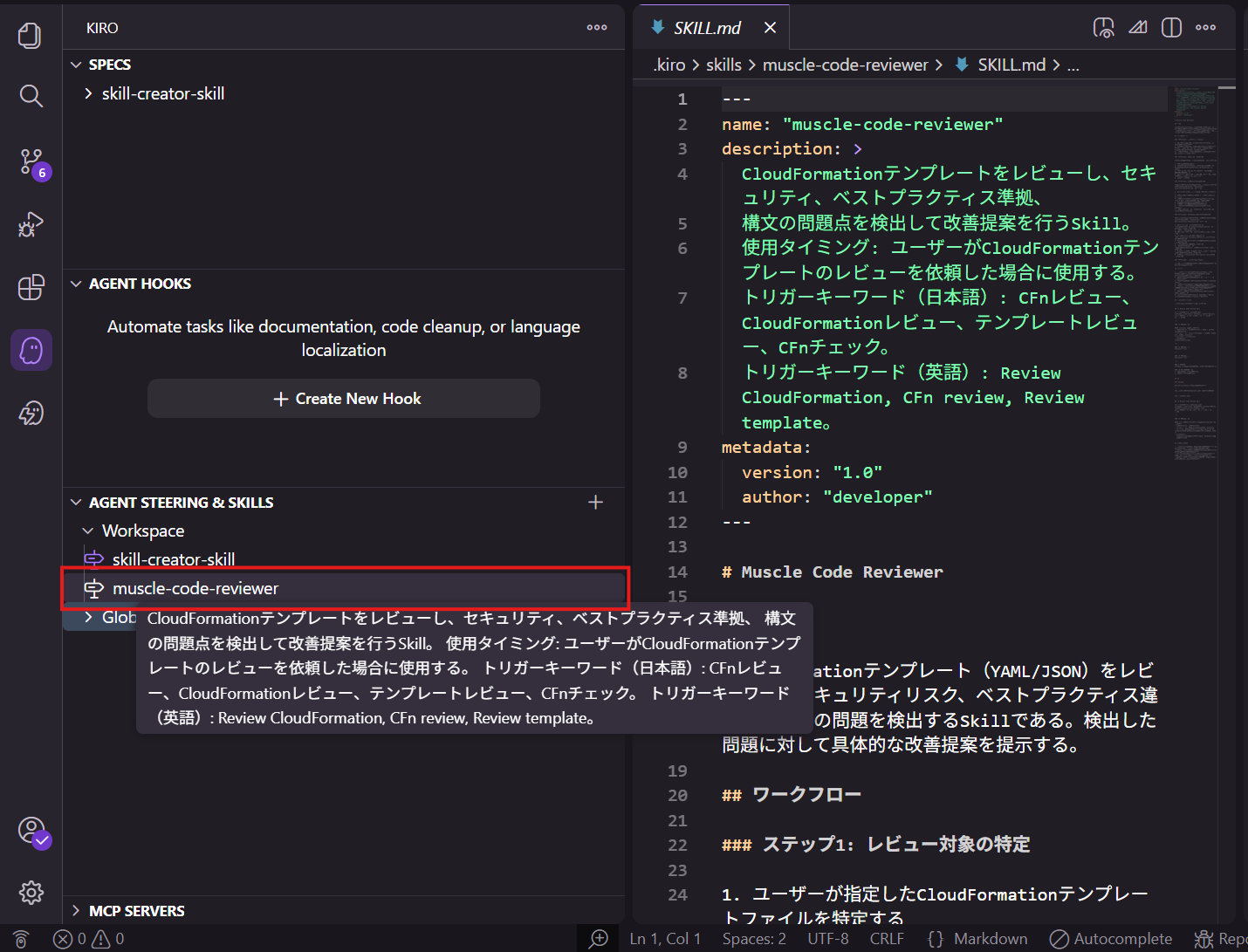Open Source Control showing 6 pending changes
Screen dimensions: 1248x952
(x=31, y=162)
